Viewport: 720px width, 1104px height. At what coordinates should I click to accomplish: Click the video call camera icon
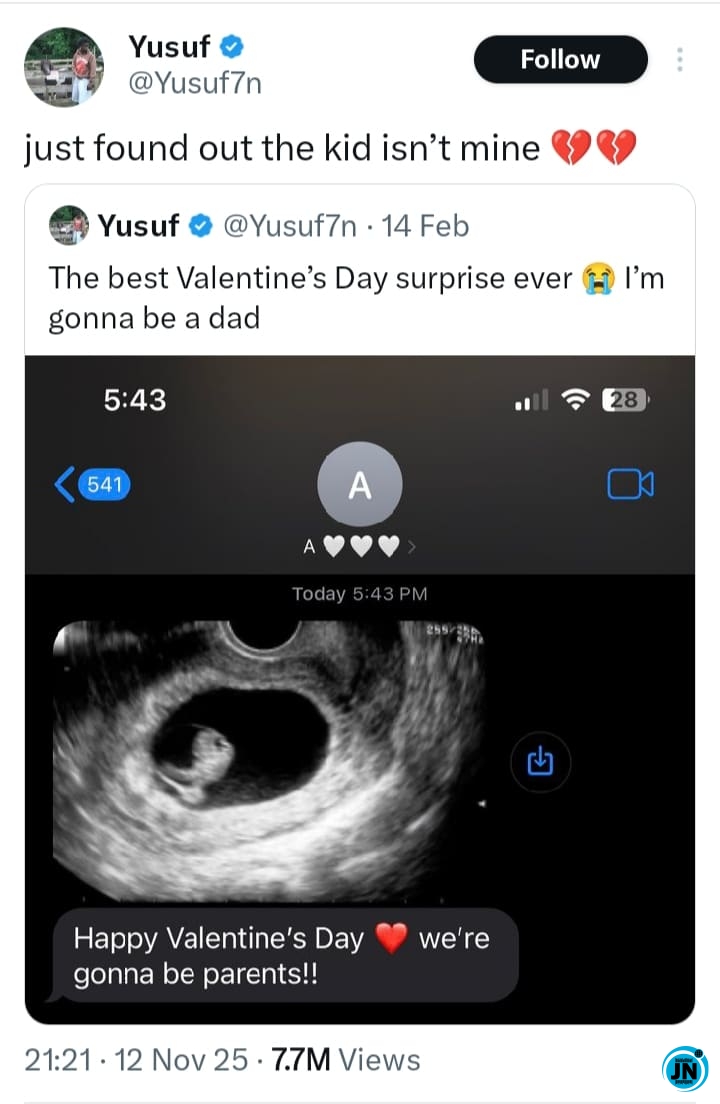pyautogui.click(x=630, y=485)
